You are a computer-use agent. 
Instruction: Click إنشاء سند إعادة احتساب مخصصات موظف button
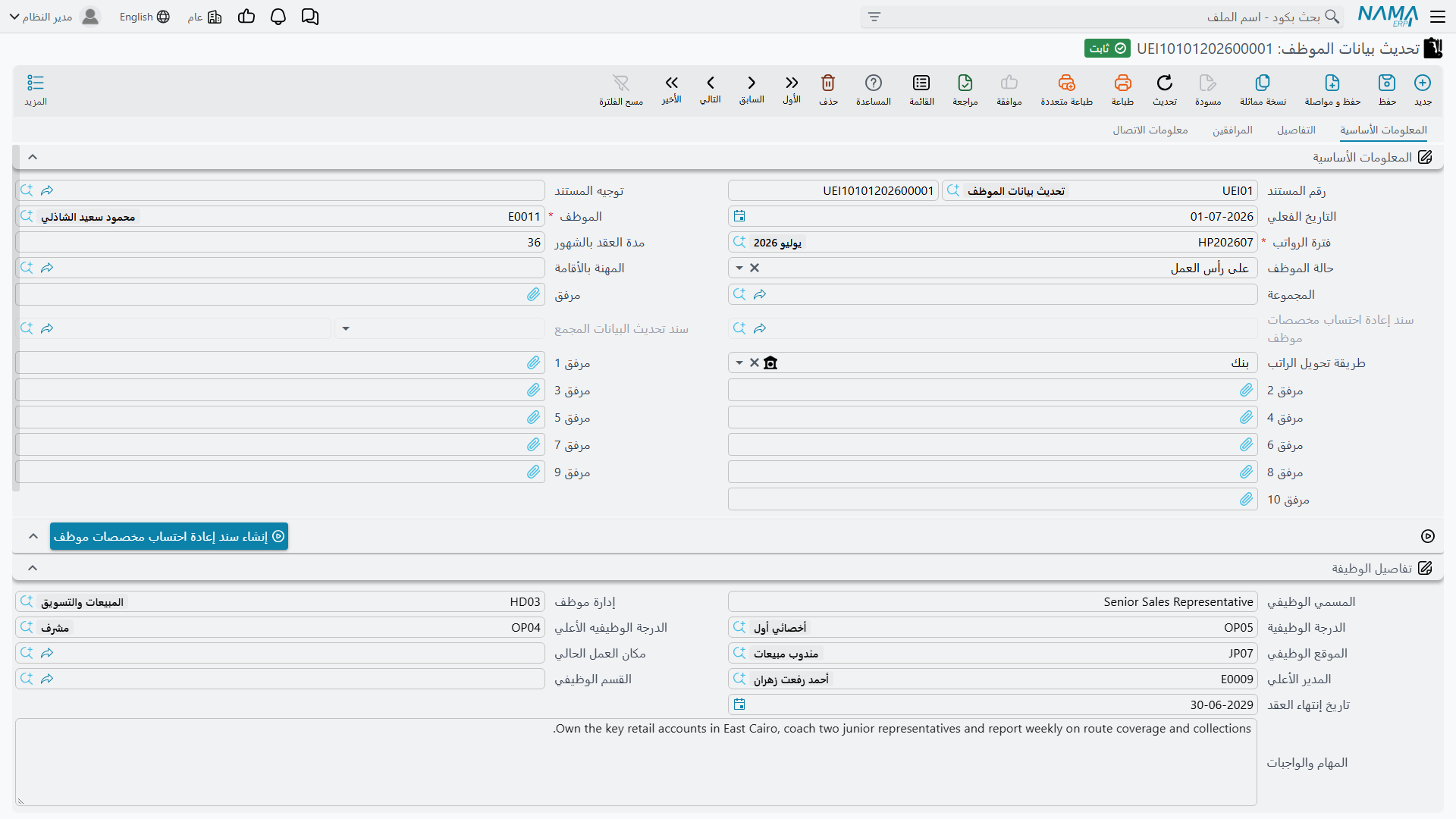(x=169, y=536)
